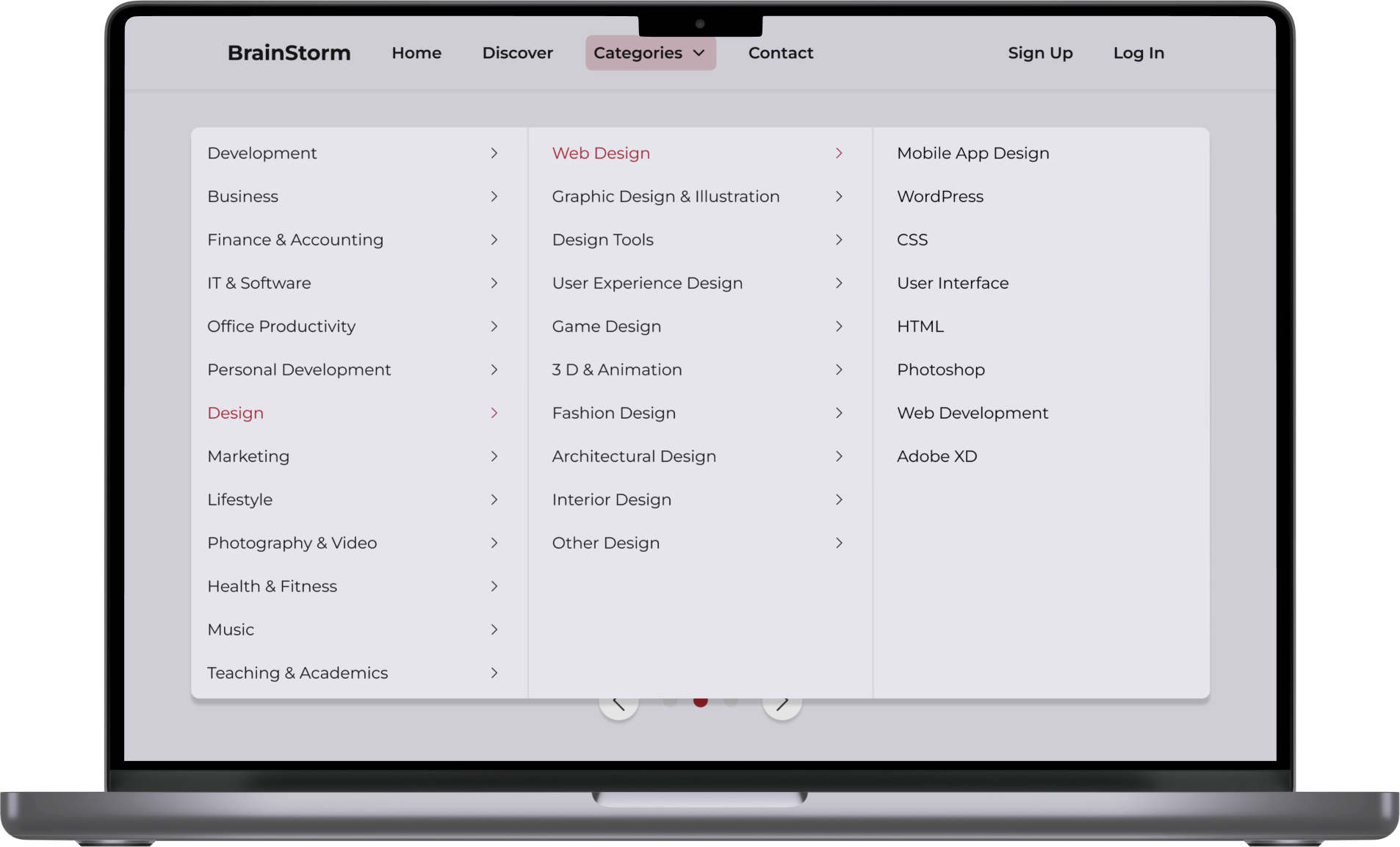
Task: Click the arrow icon beside Business
Action: point(494,196)
